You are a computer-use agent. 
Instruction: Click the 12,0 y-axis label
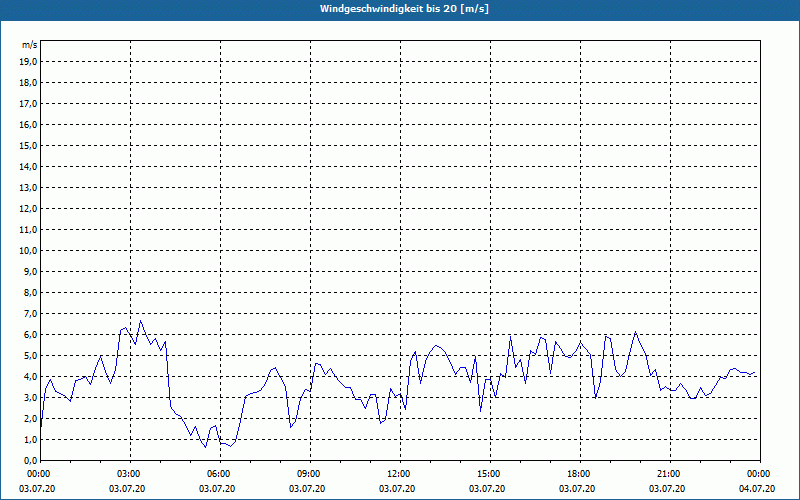28,209
